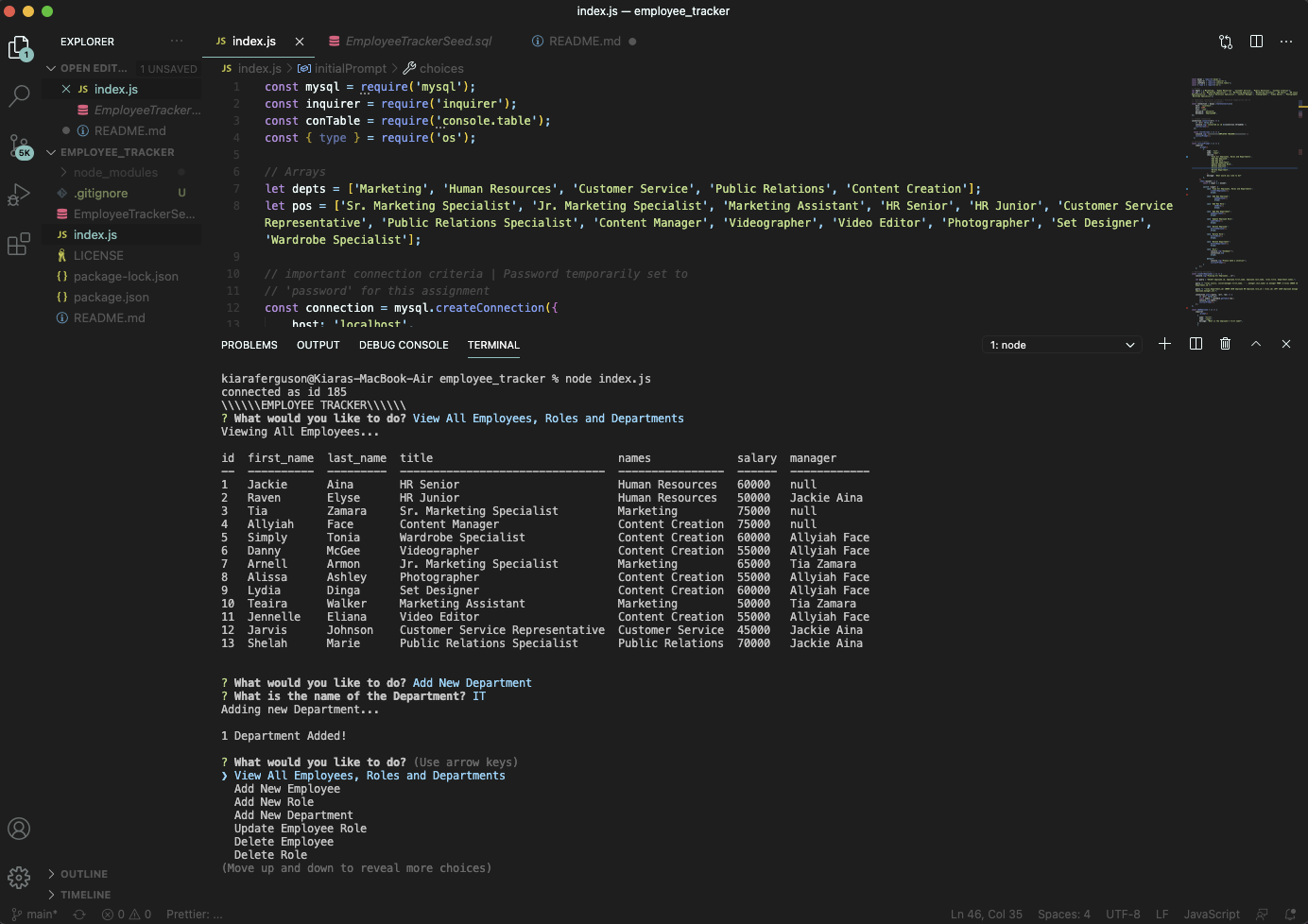This screenshot has height=924, width=1308.
Task: Open the Explorer view in the activity bar
Action: point(19,47)
